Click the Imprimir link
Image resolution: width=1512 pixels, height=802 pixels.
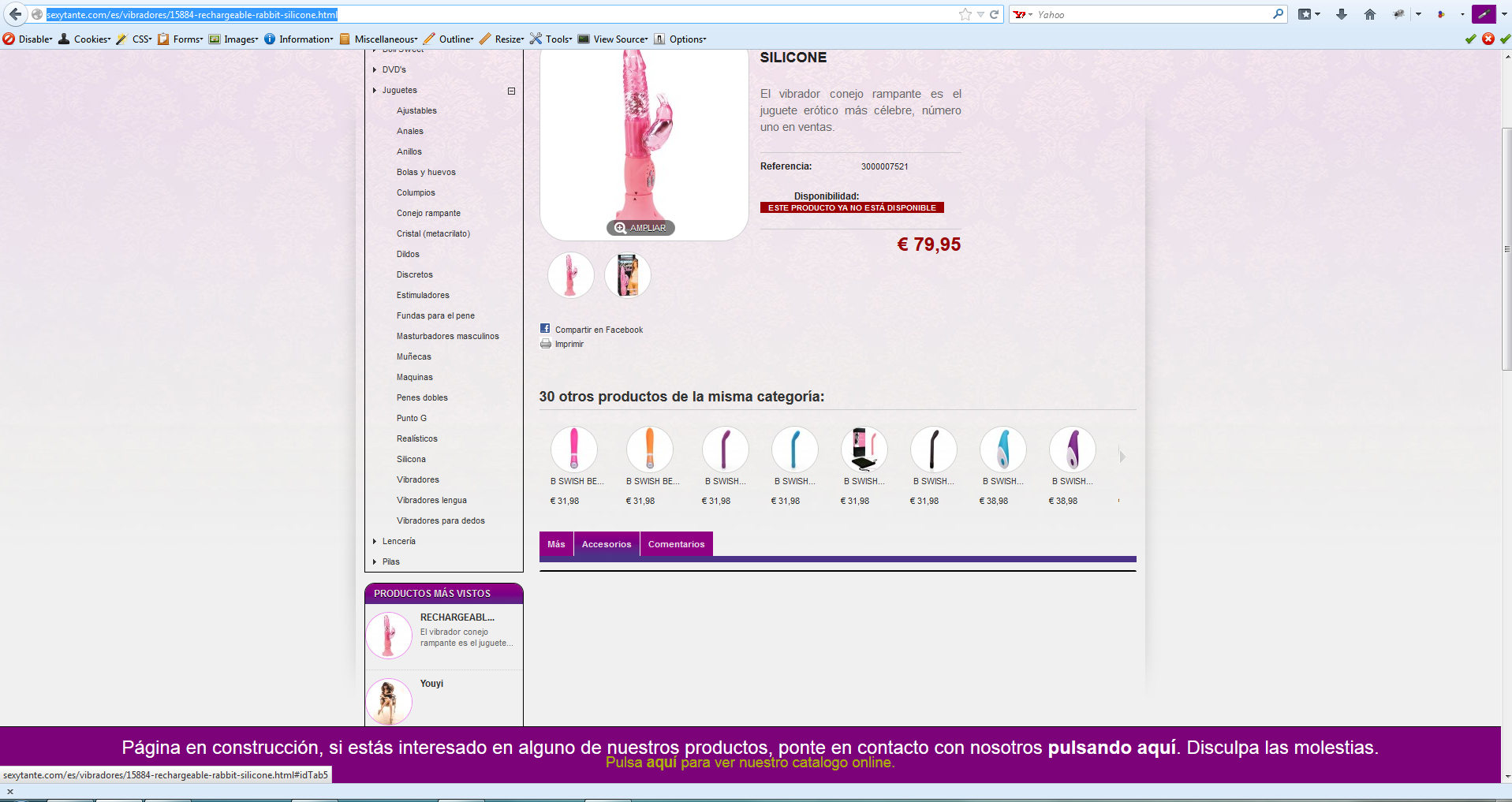(x=569, y=344)
